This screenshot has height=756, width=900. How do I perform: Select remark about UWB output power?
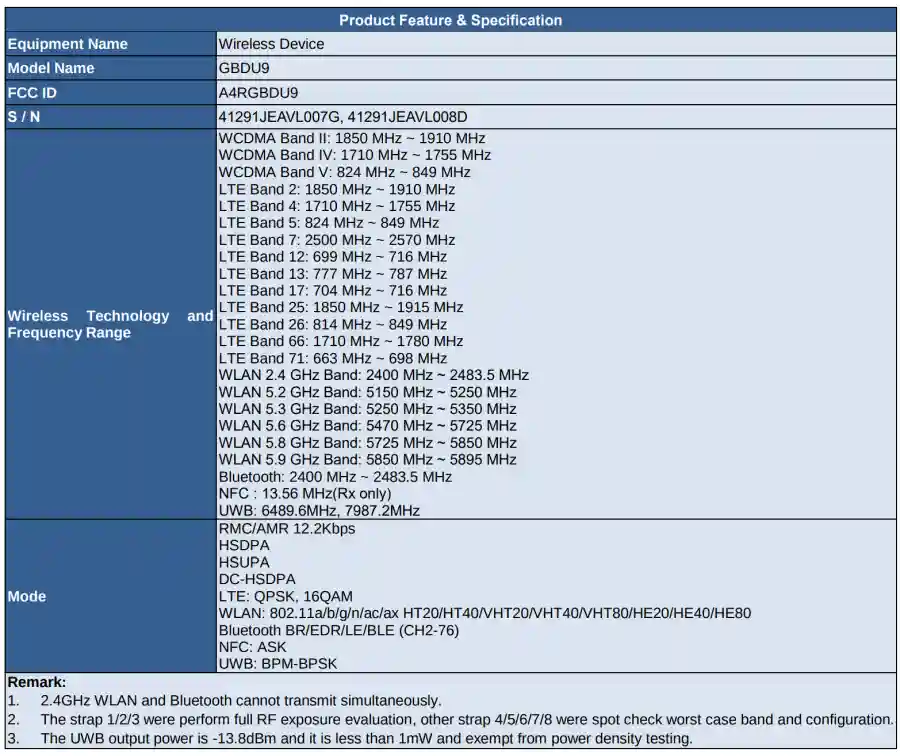pyautogui.click(x=366, y=738)
